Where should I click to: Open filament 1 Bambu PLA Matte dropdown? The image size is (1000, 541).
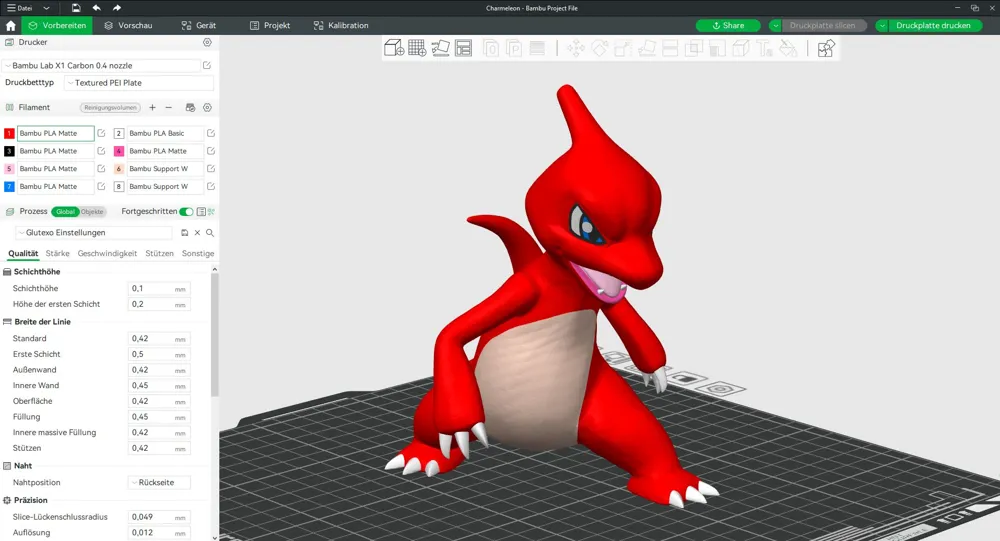point(55,133)
